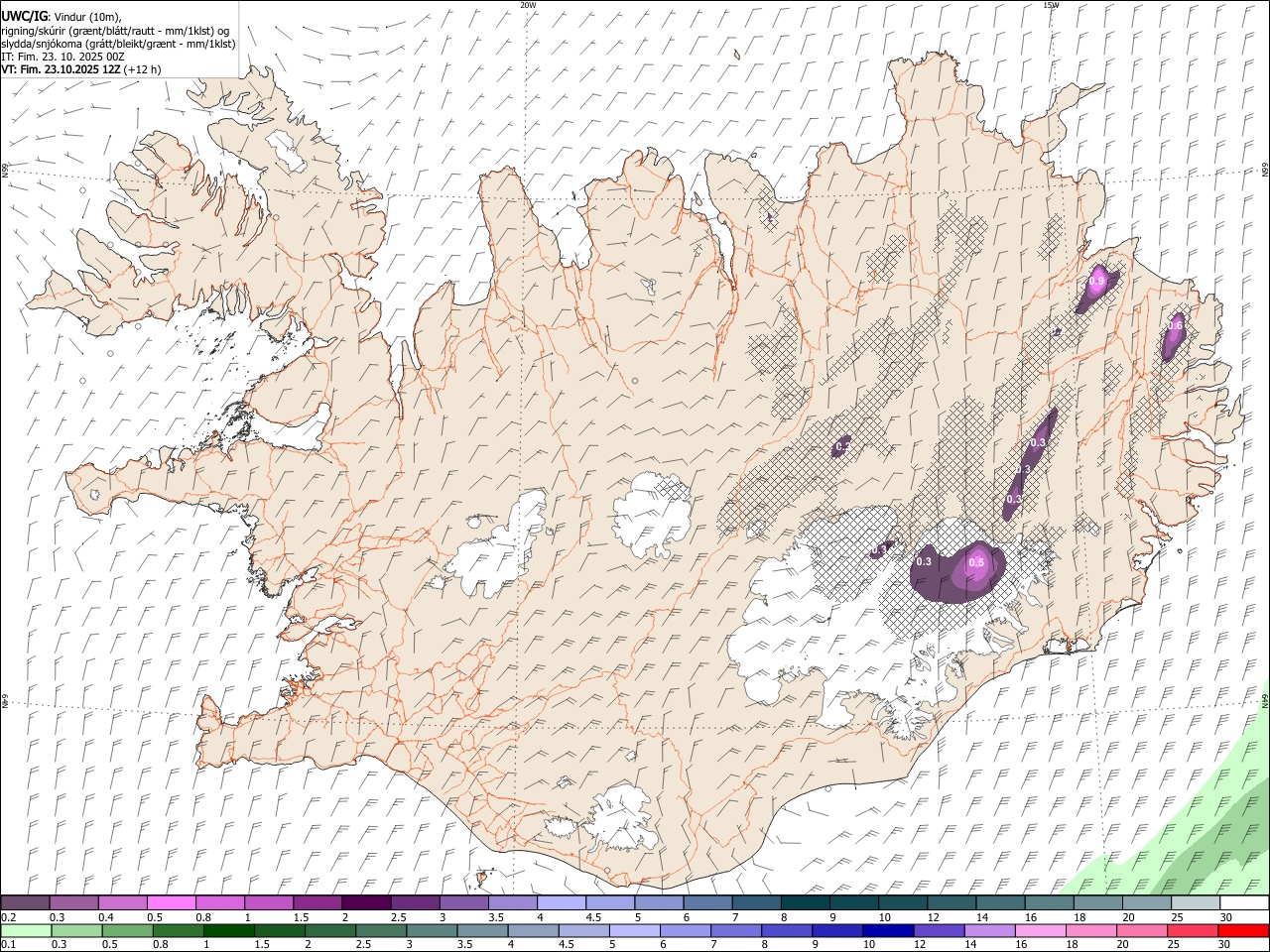The image size is (1270, 952).
Task: Click the "UWC/IG" title text
Action: point(23,16)
